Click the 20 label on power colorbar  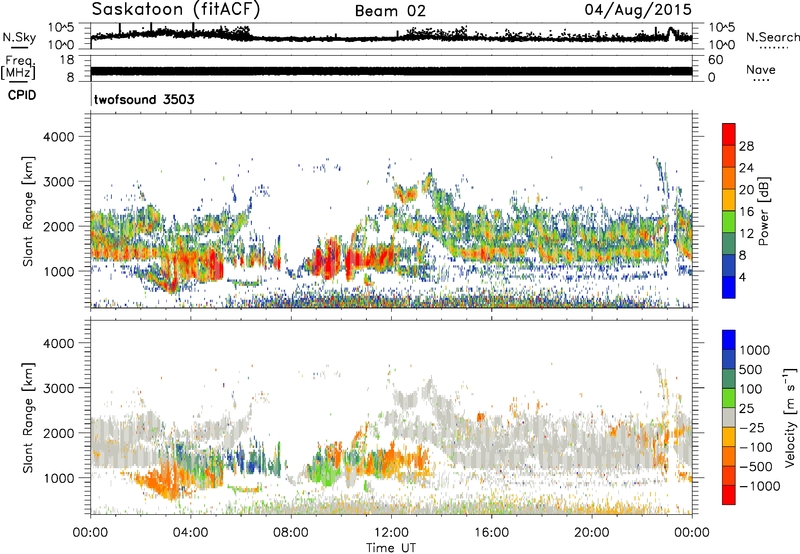746,190
